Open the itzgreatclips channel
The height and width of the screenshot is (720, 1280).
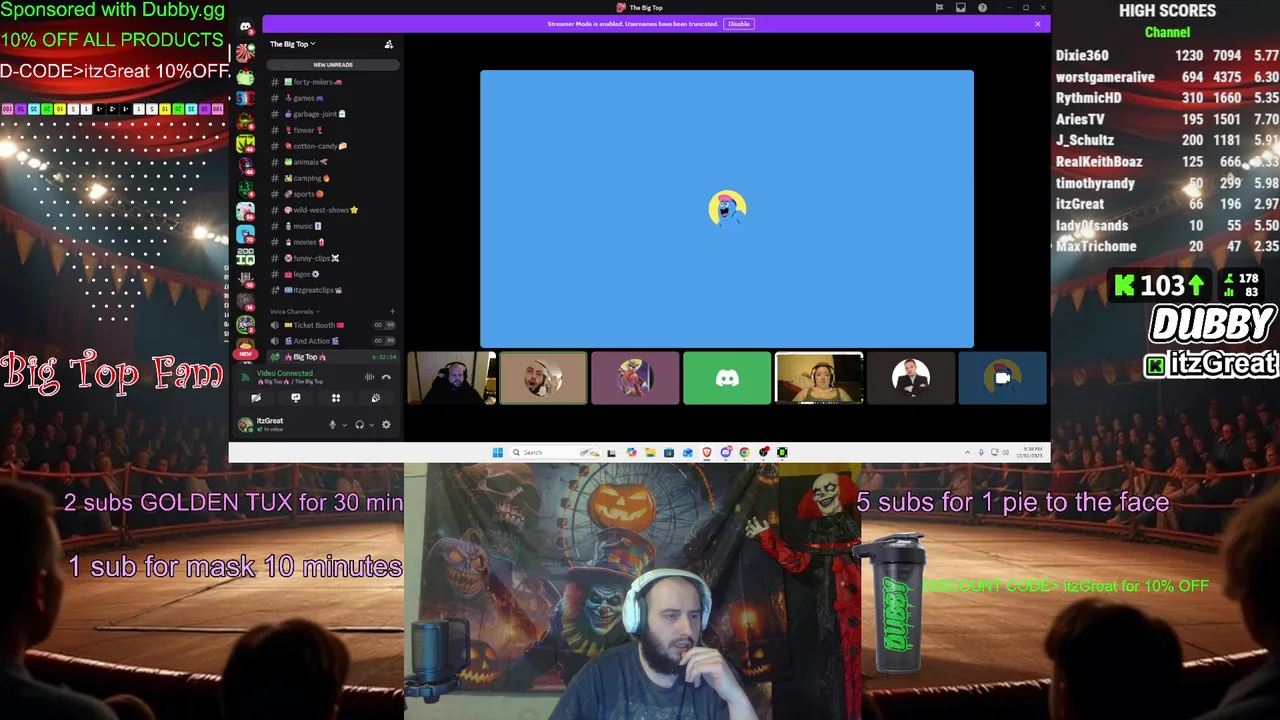tap(333, 290)
